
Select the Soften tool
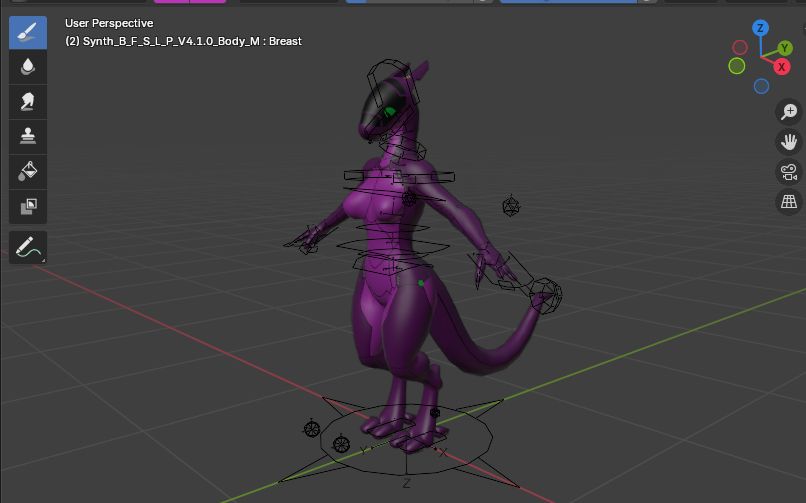click(x=28, y=67)
